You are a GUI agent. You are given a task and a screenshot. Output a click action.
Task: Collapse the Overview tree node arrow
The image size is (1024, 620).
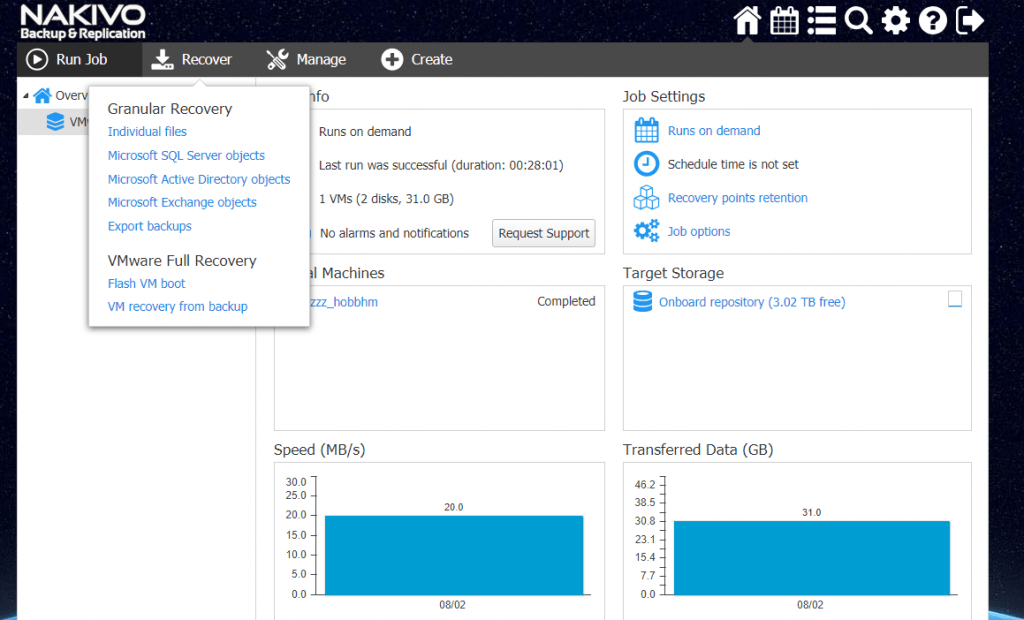point(26,96)
